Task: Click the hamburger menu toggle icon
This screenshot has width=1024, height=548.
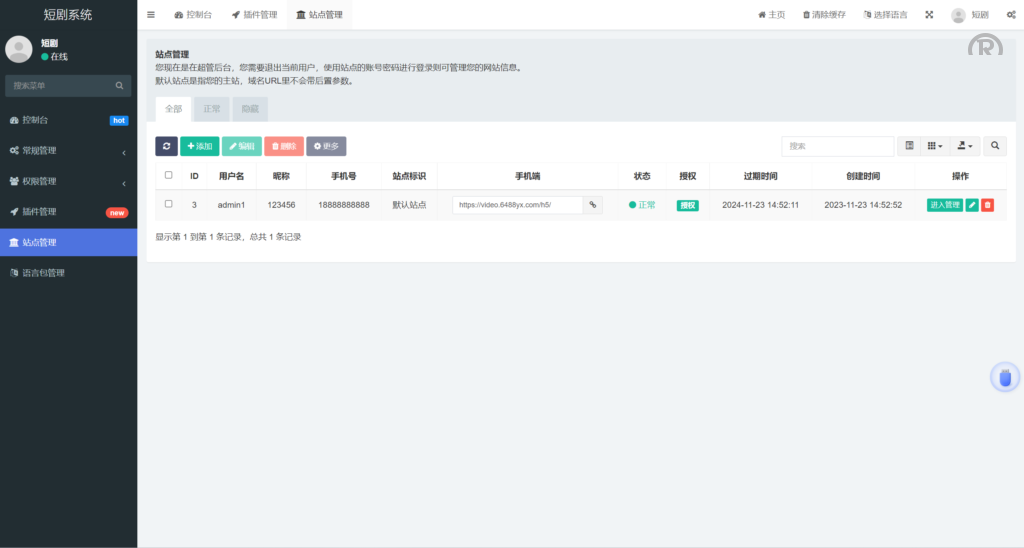Action: 151,15
